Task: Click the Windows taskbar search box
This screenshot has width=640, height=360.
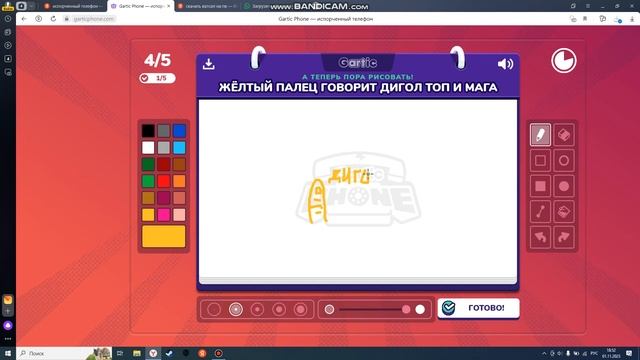Action: (64, 353)
